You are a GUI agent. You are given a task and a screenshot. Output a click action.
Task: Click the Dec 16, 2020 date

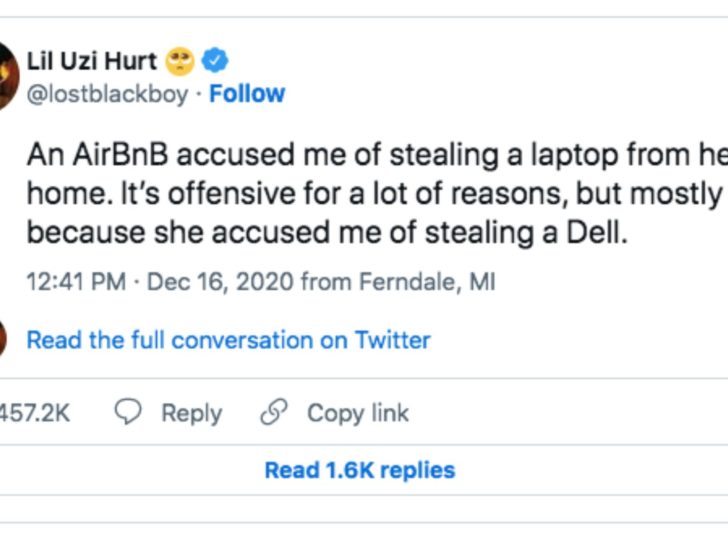coord(221,282)
